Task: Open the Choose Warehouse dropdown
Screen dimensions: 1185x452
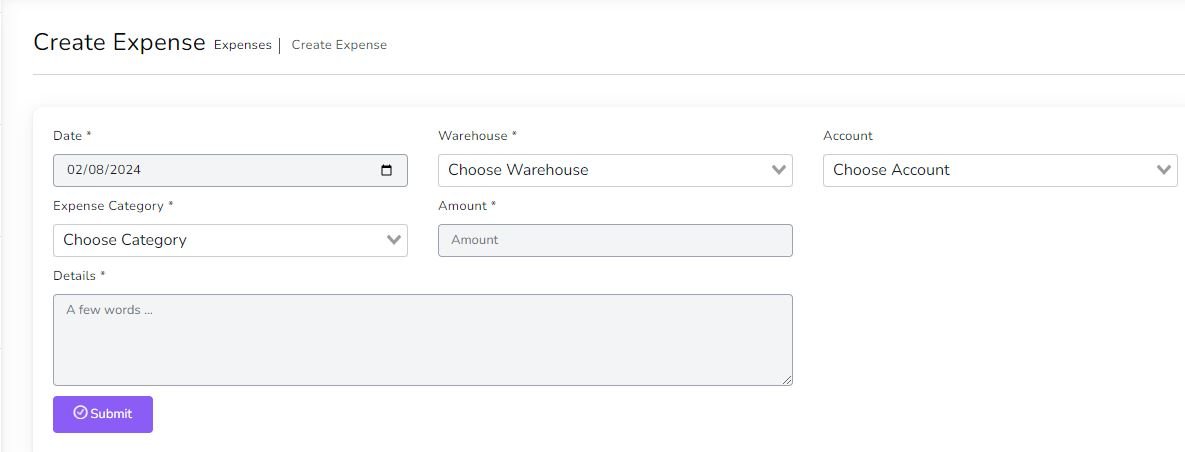Action: [600, 170]
